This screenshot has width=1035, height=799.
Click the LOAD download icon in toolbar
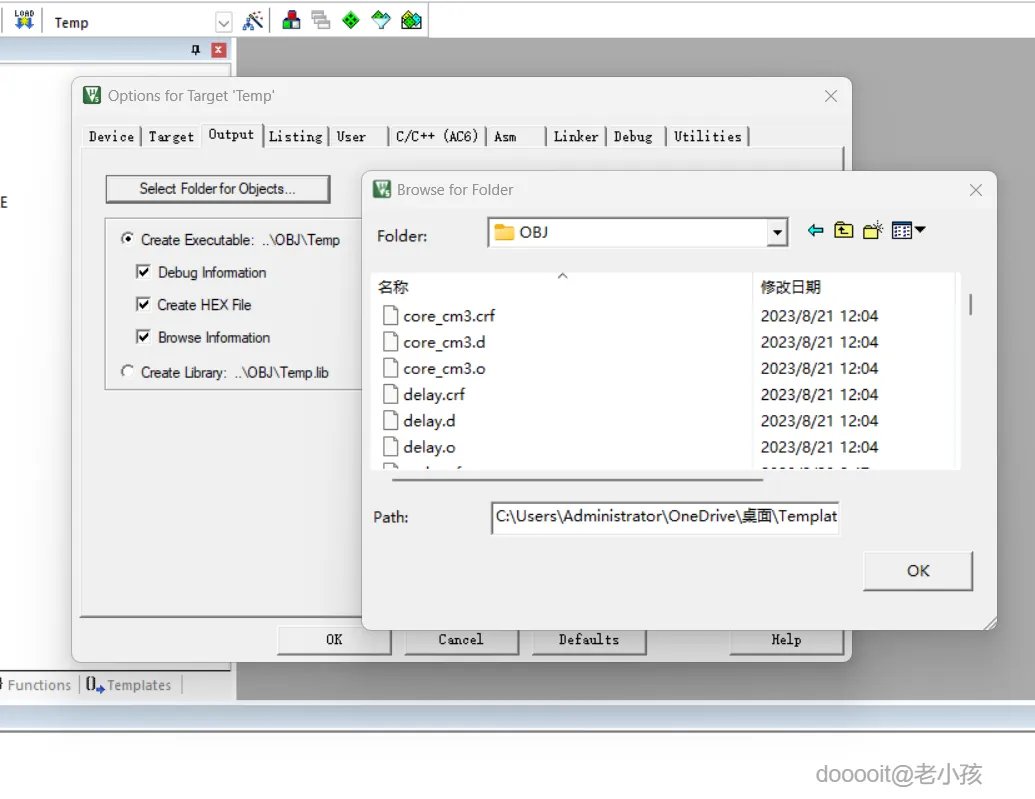[x=24, y=20]
